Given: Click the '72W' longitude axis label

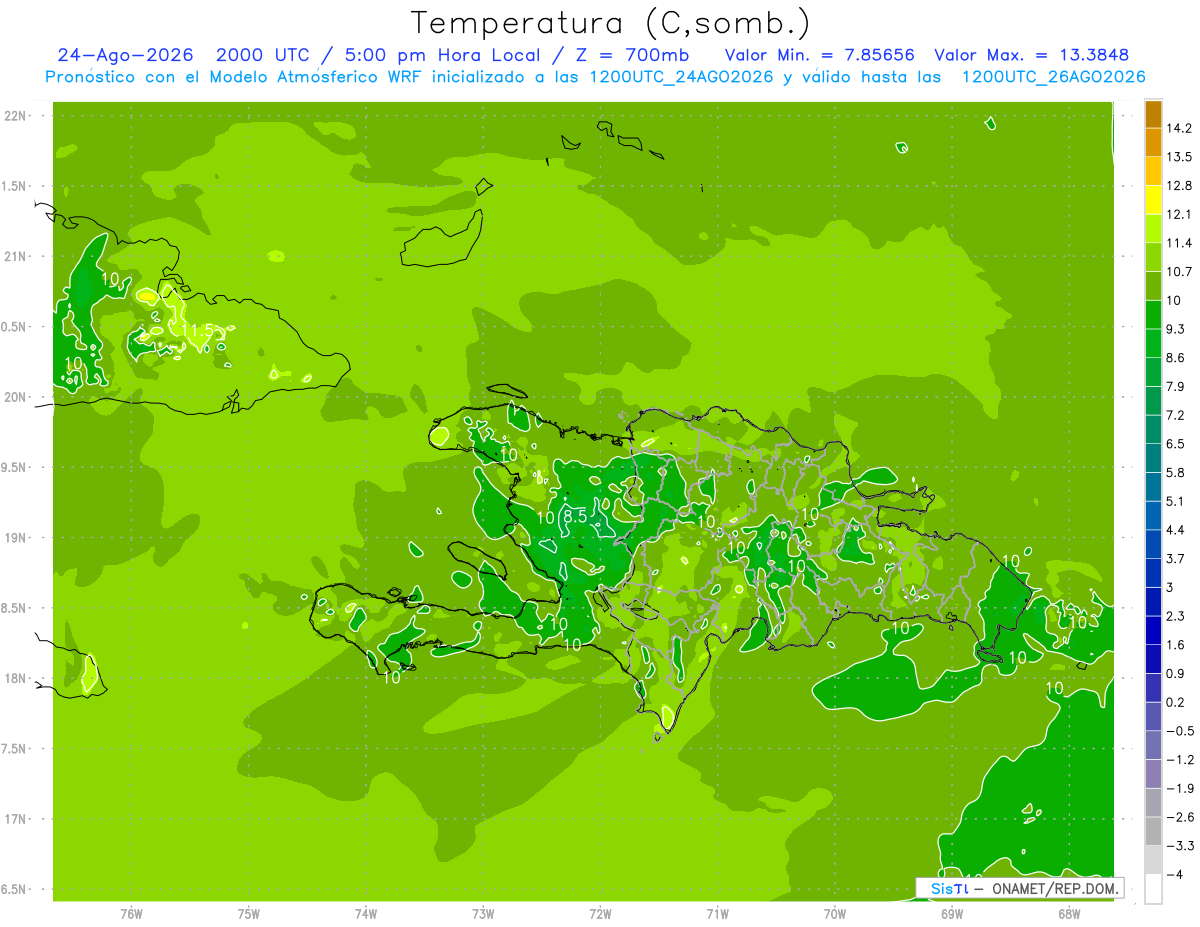Looking at the screenshot, I should (600, 913).
